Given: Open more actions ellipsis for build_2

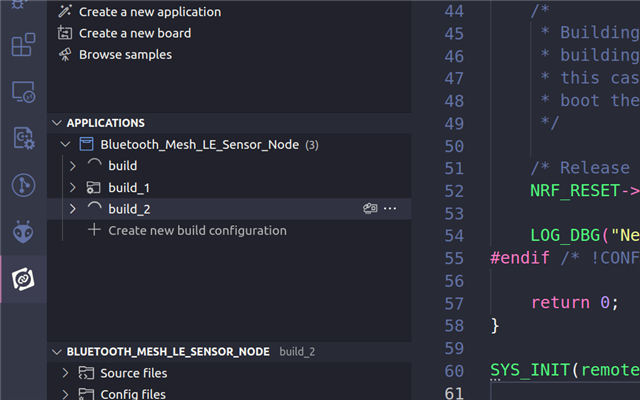Looking at the screenshot, I should point(390,209).
